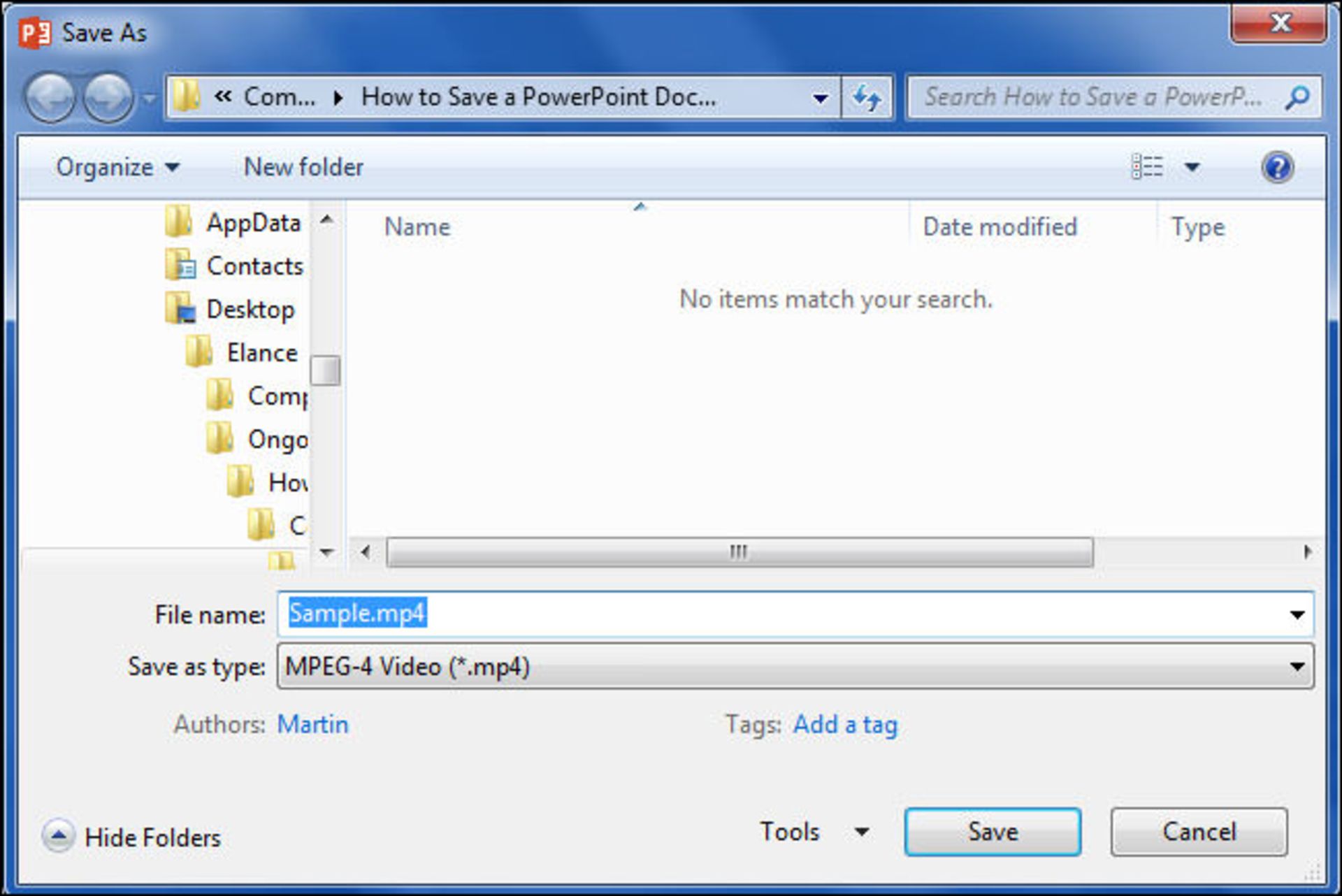Open the Organize dropdown menu
The height and width of the screenshot is (896, 1342).
pos(117,167)
